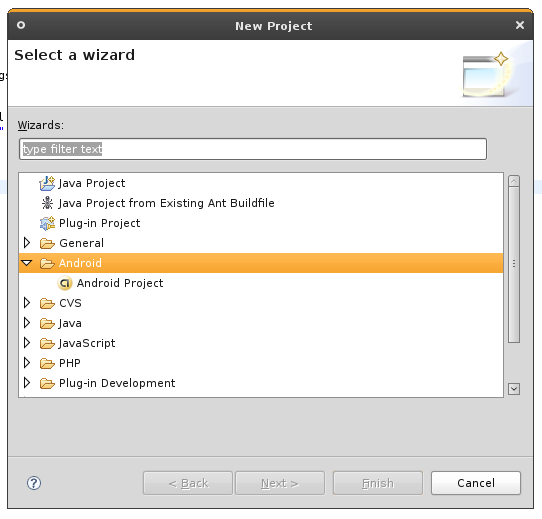Expand the JavaScript category
Image resolution: width=542 pixels, height=519 pixels.
[x=27, y=343]
